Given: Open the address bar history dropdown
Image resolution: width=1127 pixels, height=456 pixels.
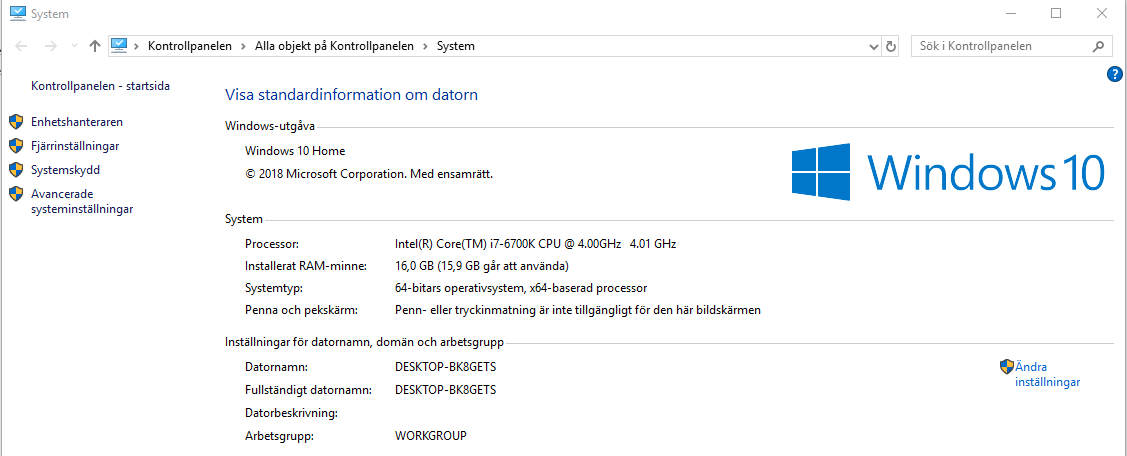Looking at the screenshot, I should point(874,46).
